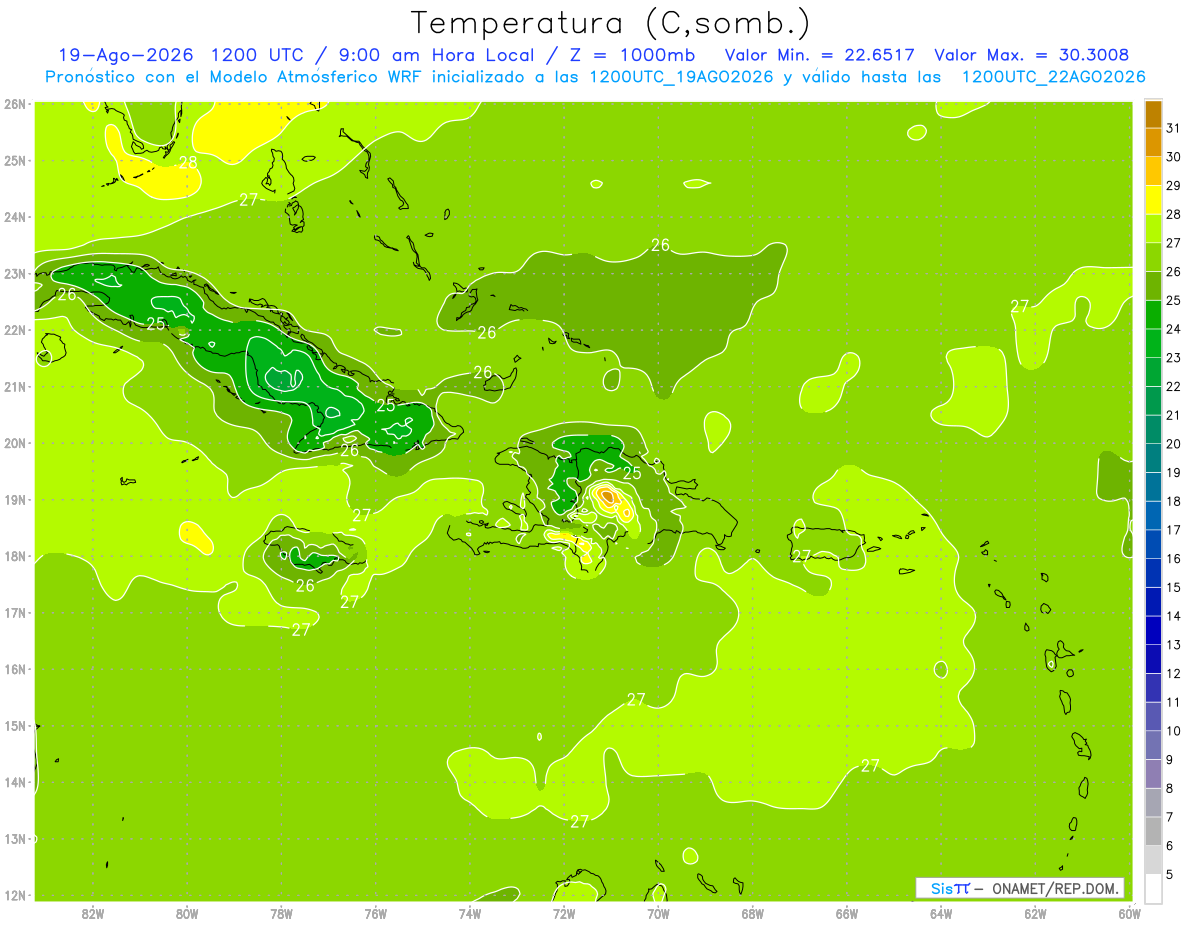Click the '28' contour label near Florida
The height and width of the screenshot is (927, 1200).
point(188,162)
